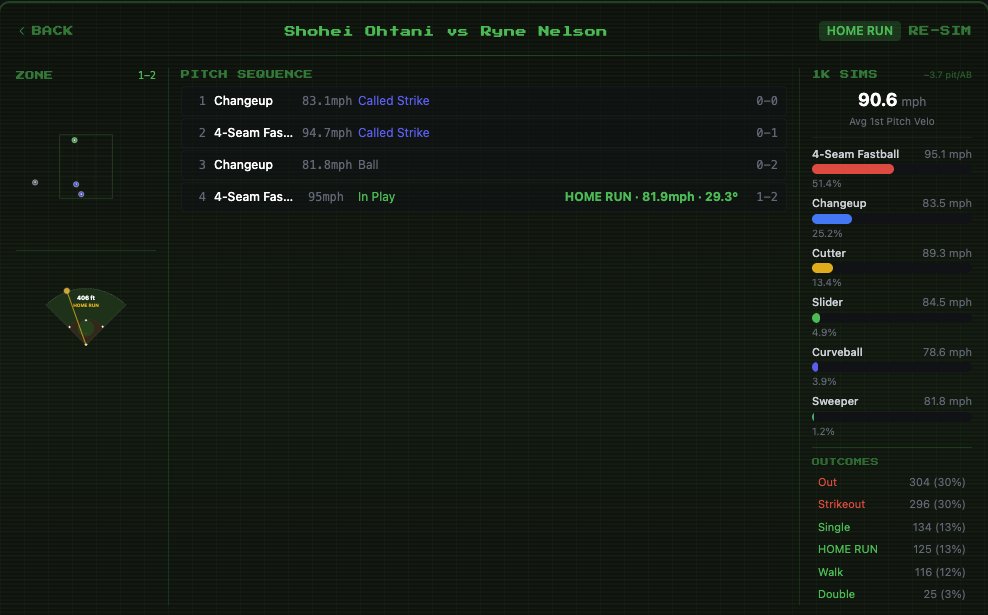Click the Changeup blue usage bar
Viewport: 988px width, 615px height.
click(x=832, y=219)
